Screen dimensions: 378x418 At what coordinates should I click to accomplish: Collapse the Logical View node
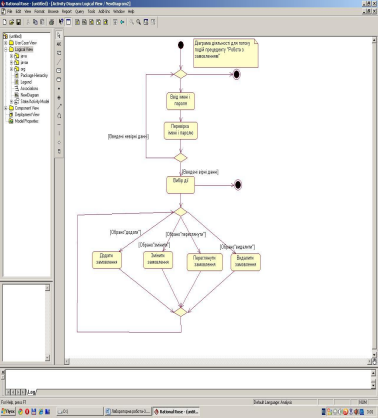coord(6,49)
